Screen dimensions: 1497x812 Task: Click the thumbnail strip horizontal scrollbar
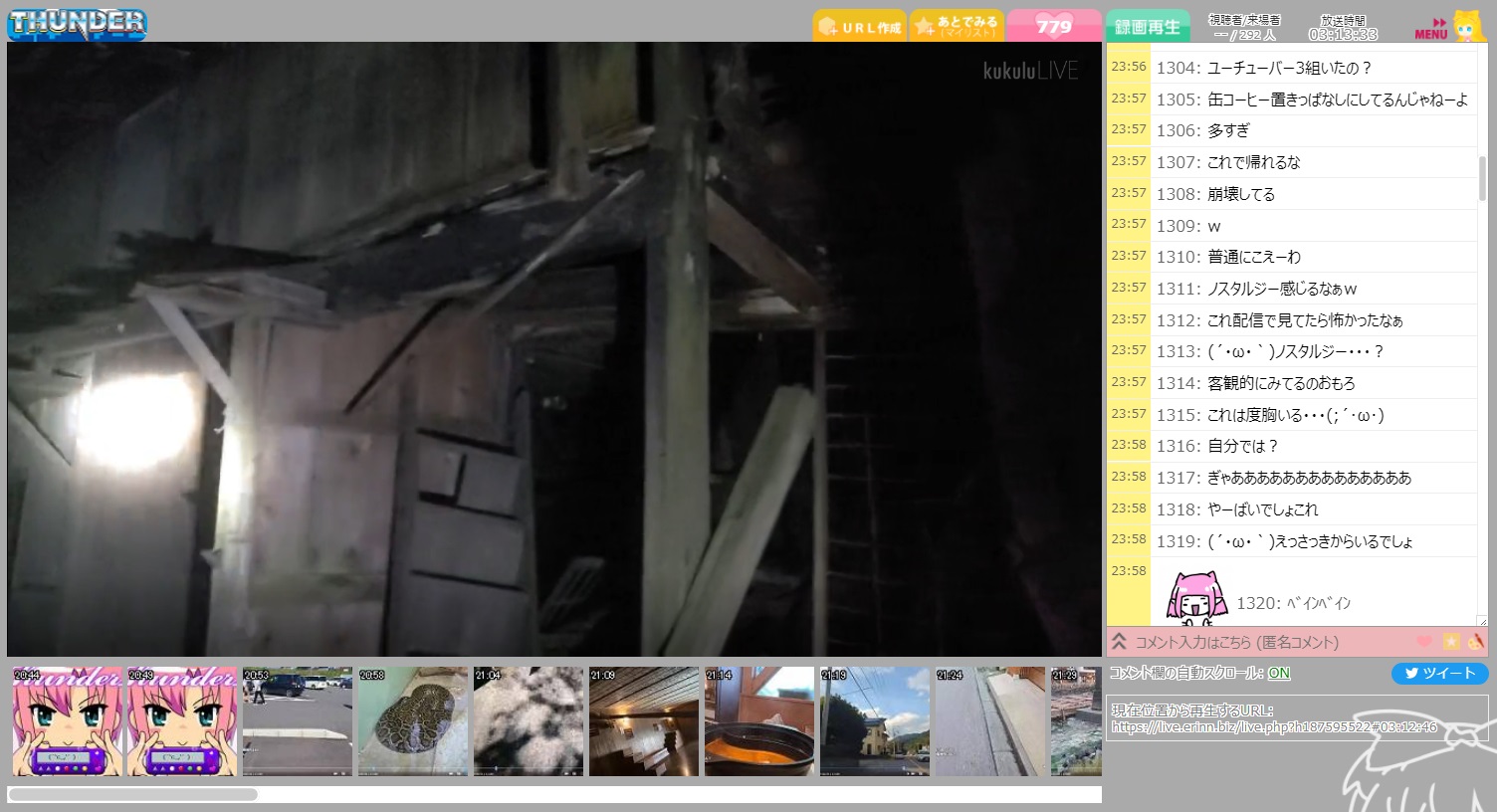point(133,794)
